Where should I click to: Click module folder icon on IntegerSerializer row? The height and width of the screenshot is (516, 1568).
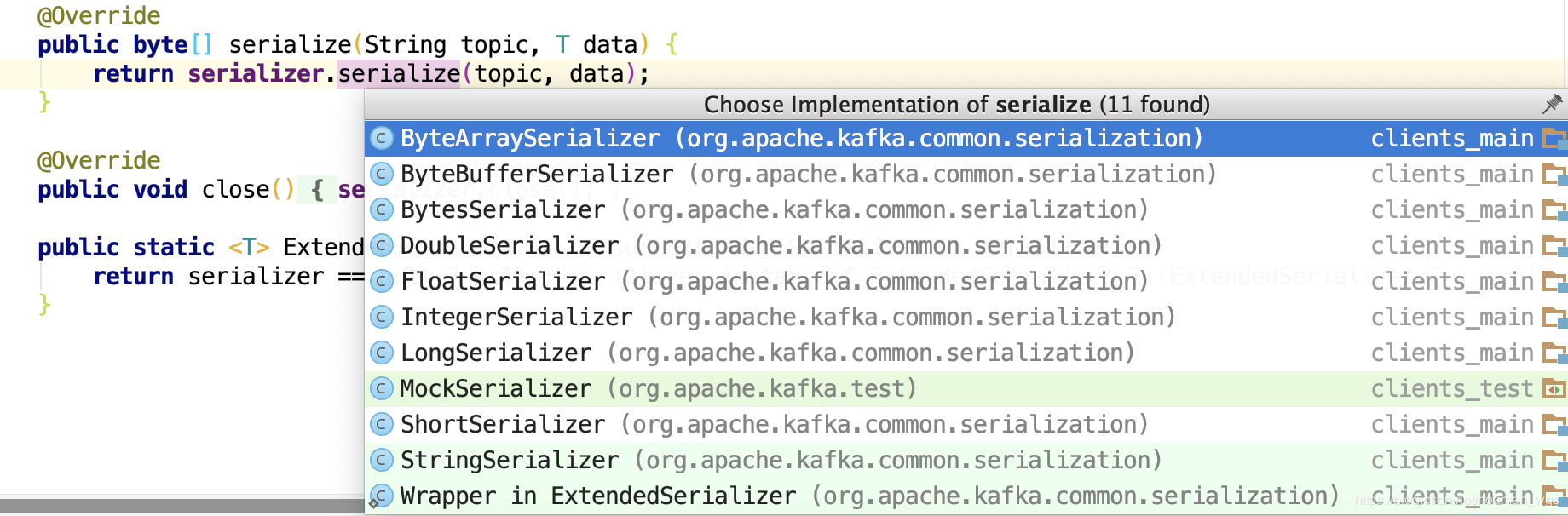pos(1554,318)
